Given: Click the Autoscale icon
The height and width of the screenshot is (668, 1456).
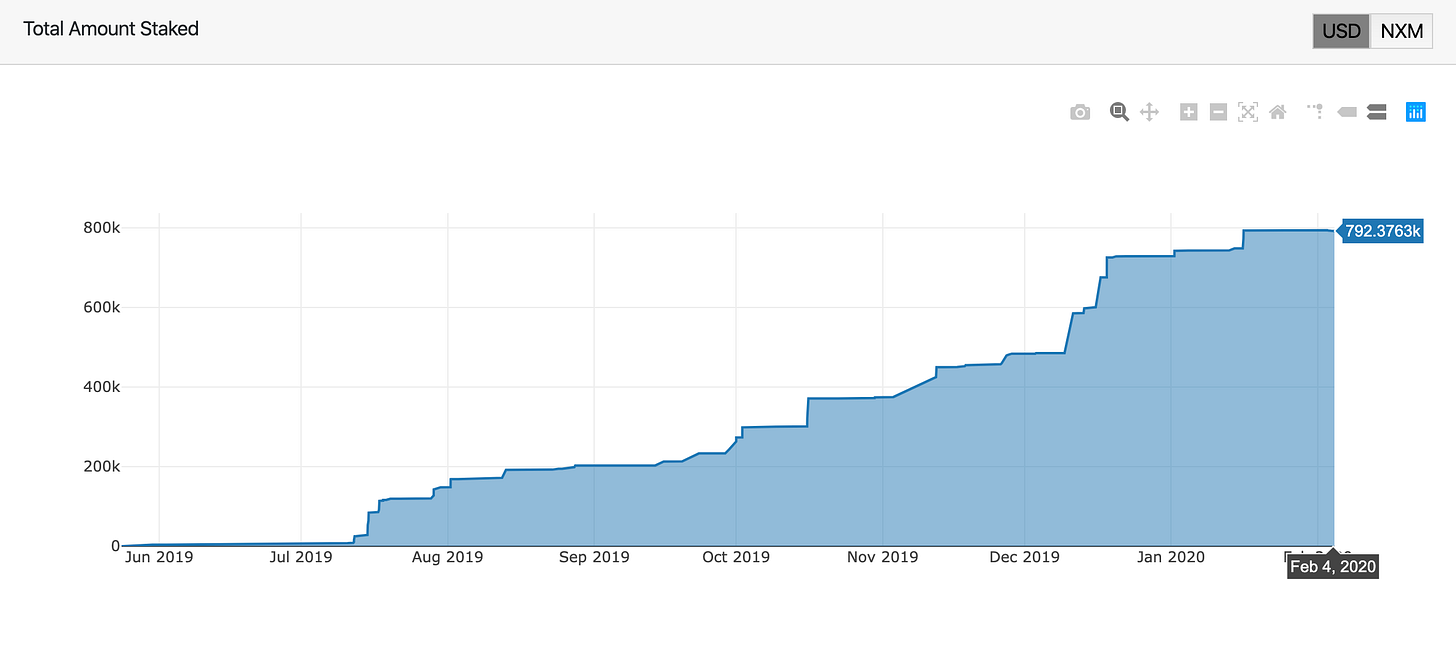Looking at the screenshot, I should 1247,113.
